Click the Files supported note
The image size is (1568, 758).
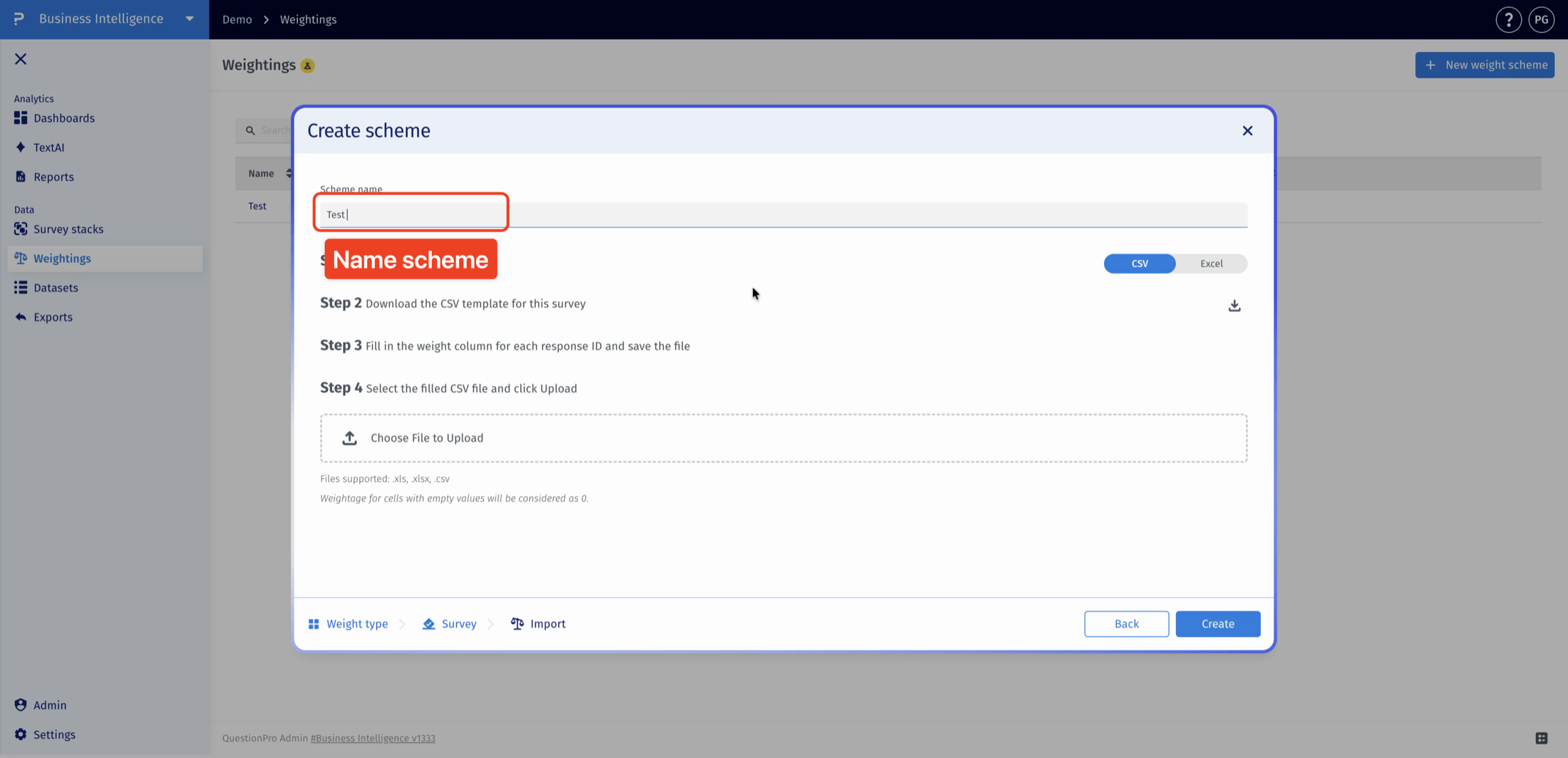click(x=385, y=479)
